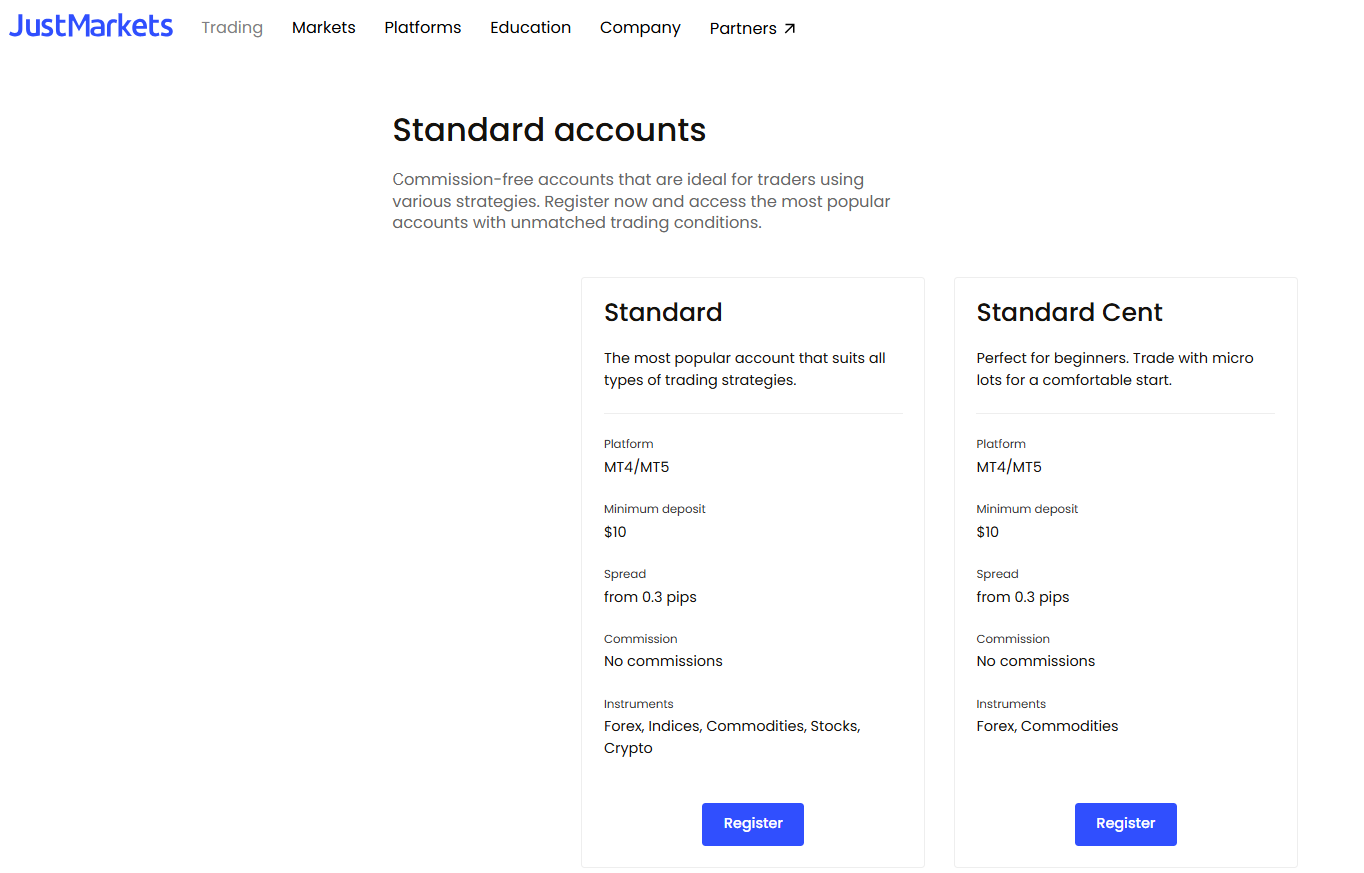Click the Standard Cent card's $10 deposit value
The image size is (1364, 873).
tap(988, 532)
